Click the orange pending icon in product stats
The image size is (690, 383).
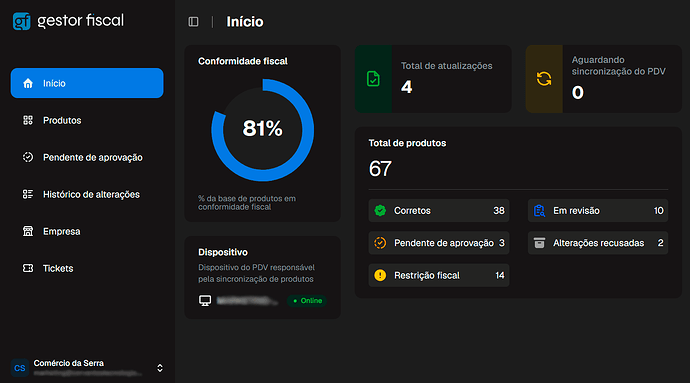pos(380,243)
